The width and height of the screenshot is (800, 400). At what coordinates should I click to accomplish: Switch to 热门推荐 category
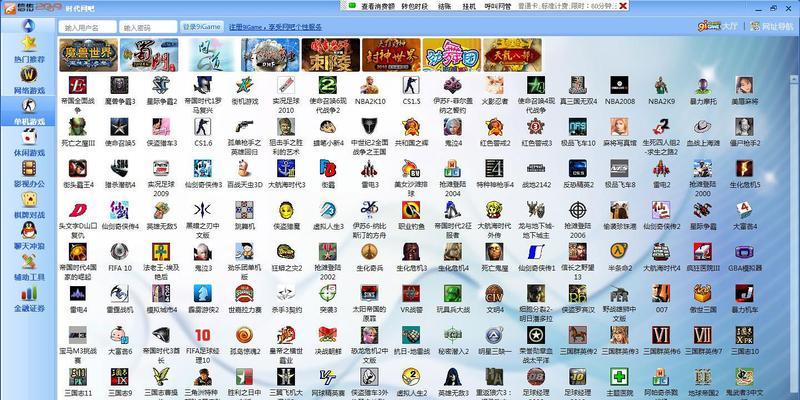[29, 49]
